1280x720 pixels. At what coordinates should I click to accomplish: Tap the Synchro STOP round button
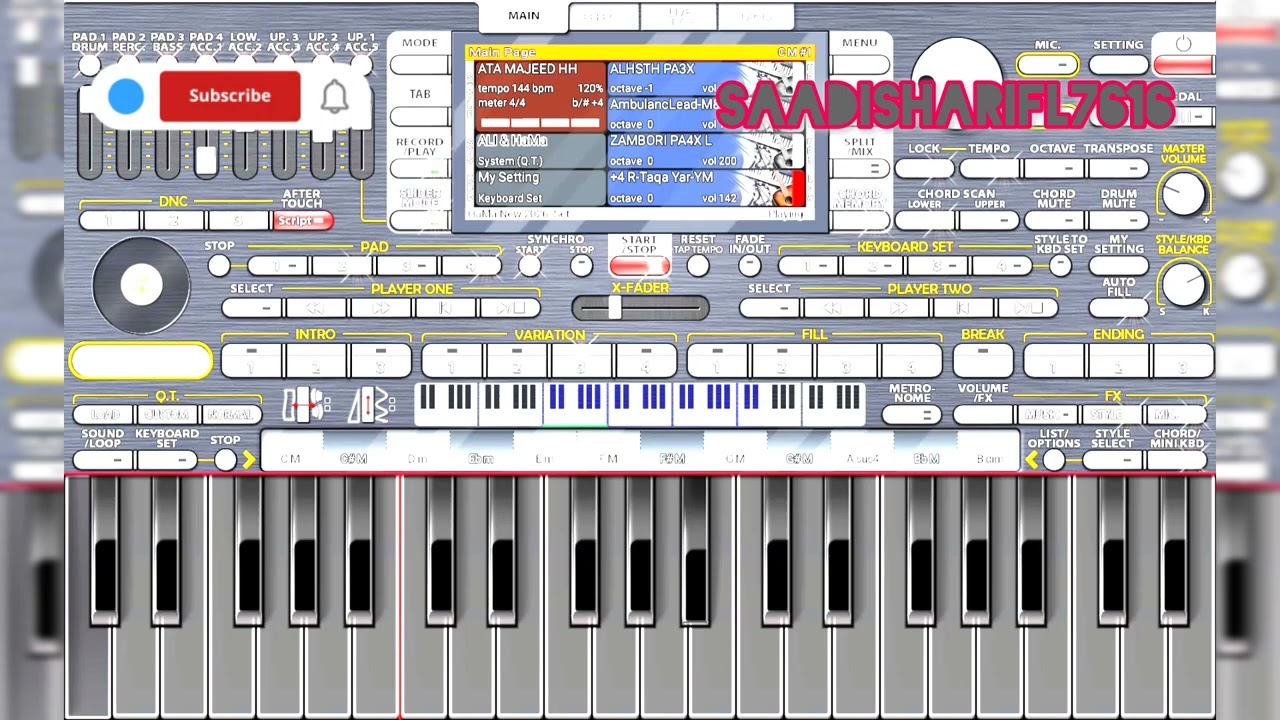[581, 266]
